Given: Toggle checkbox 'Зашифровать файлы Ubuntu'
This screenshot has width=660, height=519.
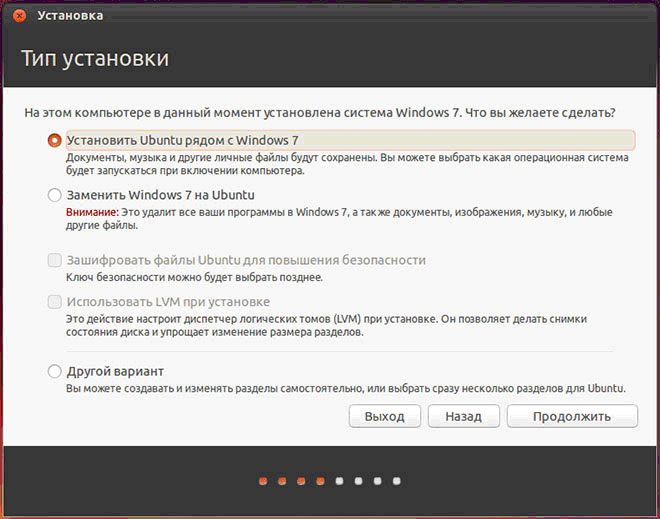Looking at the screenshot, I should pyautogui.click(x=55, y=260).
